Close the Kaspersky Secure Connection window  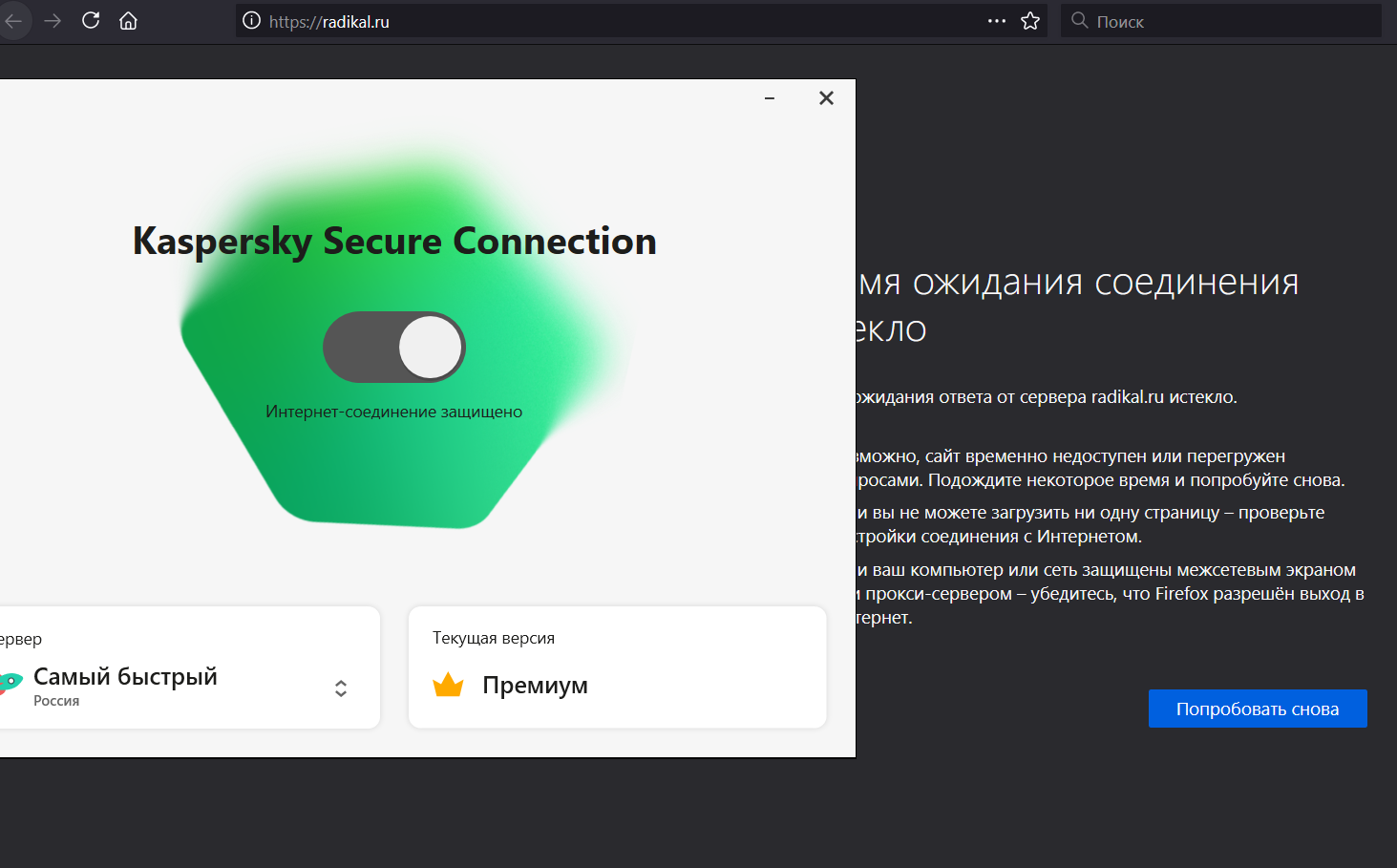827,98
